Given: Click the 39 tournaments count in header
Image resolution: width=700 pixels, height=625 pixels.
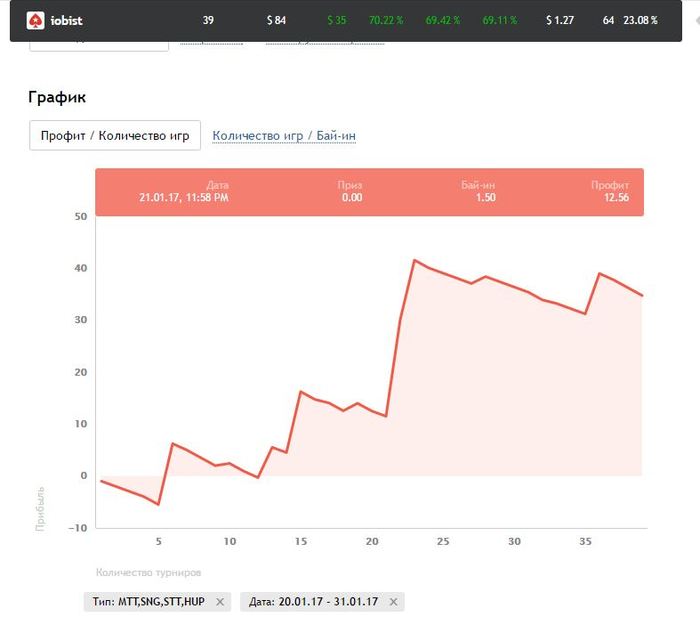Looking at the screenshot, I should [208, 20].
